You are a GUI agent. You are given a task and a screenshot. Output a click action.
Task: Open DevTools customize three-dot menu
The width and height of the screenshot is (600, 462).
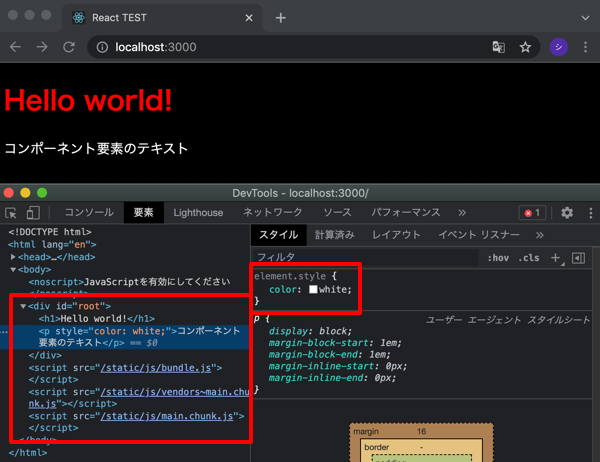coord(591,213)
